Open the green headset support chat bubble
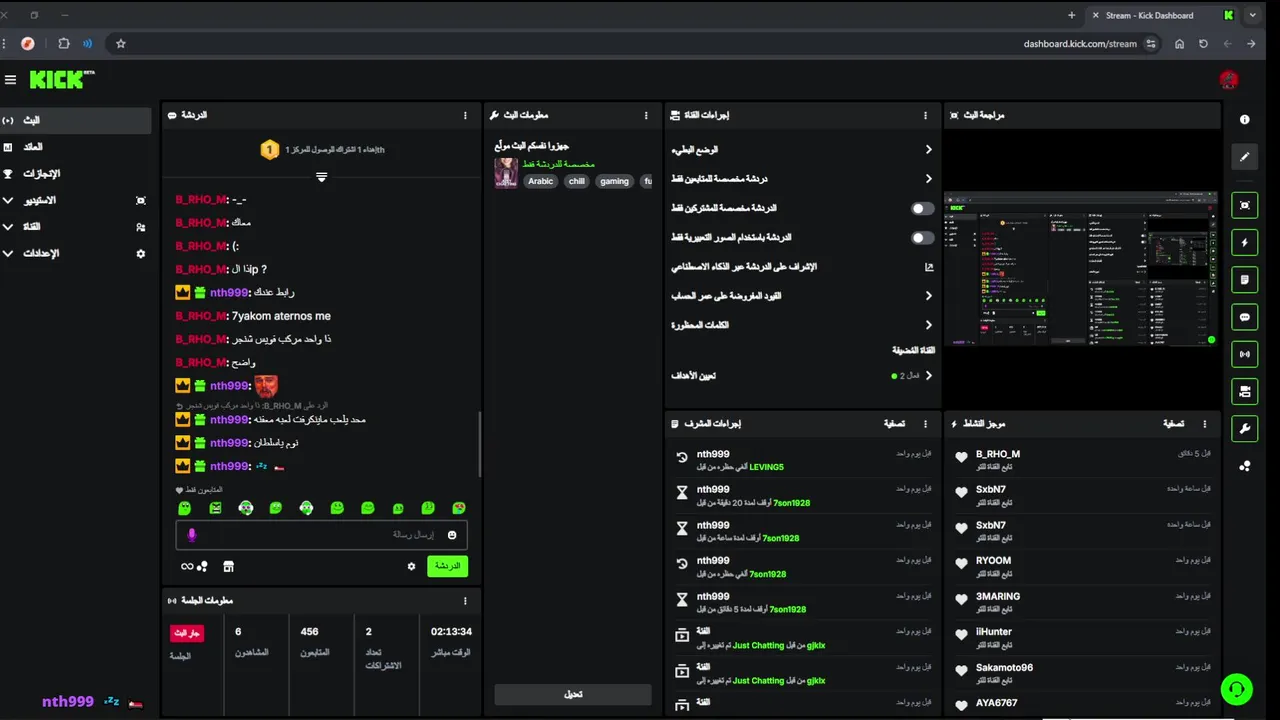Screen dimensions: 1280x720 [x=1237, y=689]
